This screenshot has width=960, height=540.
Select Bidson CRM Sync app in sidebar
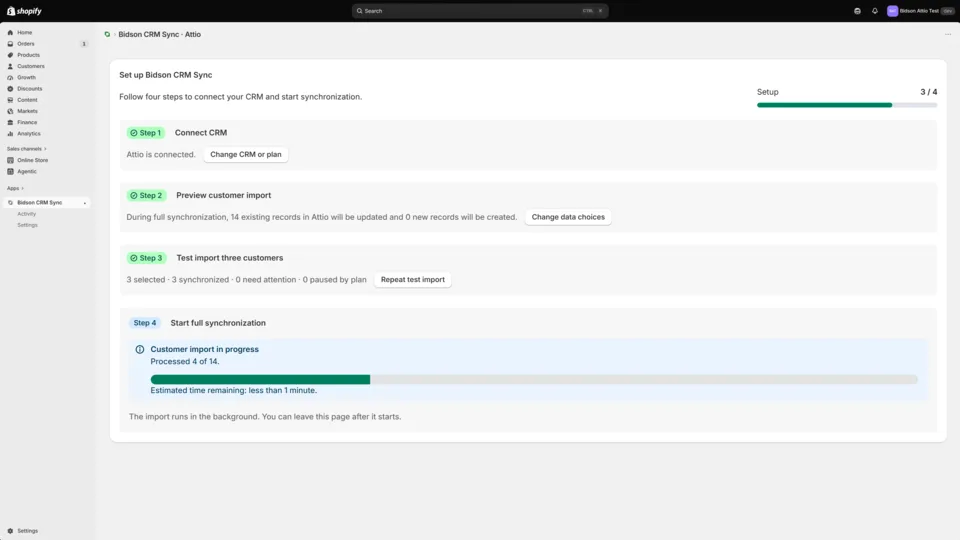click(40, 203)
